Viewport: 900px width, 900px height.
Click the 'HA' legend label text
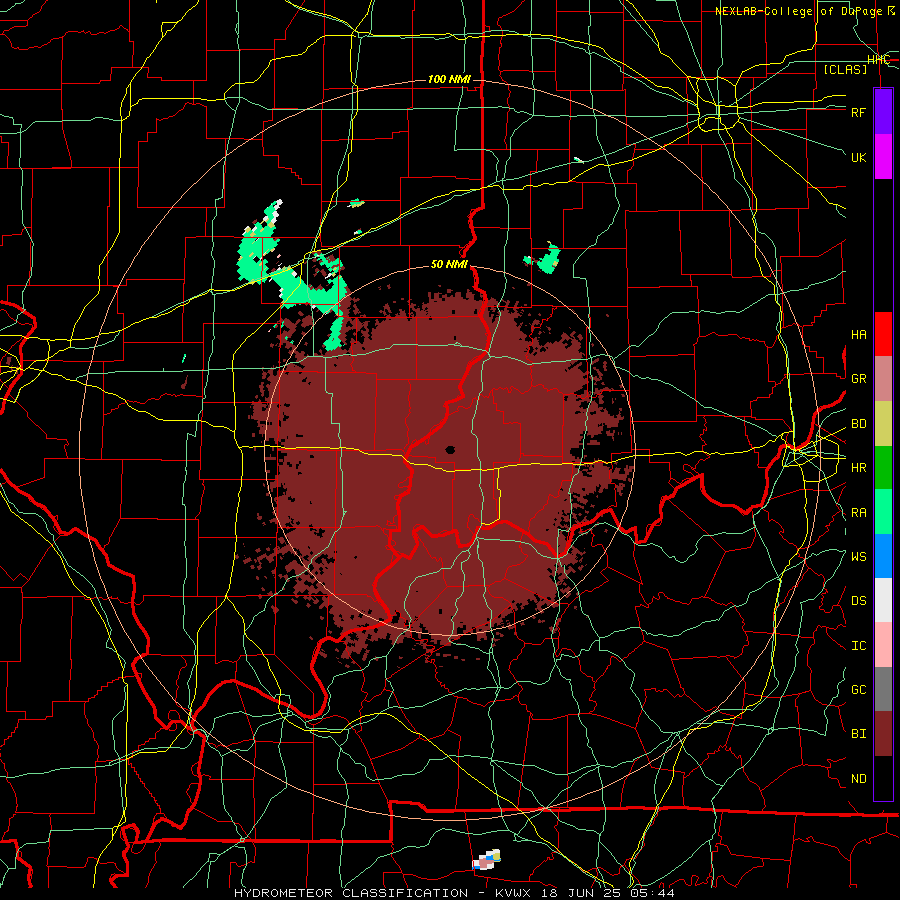pos(858,335)
